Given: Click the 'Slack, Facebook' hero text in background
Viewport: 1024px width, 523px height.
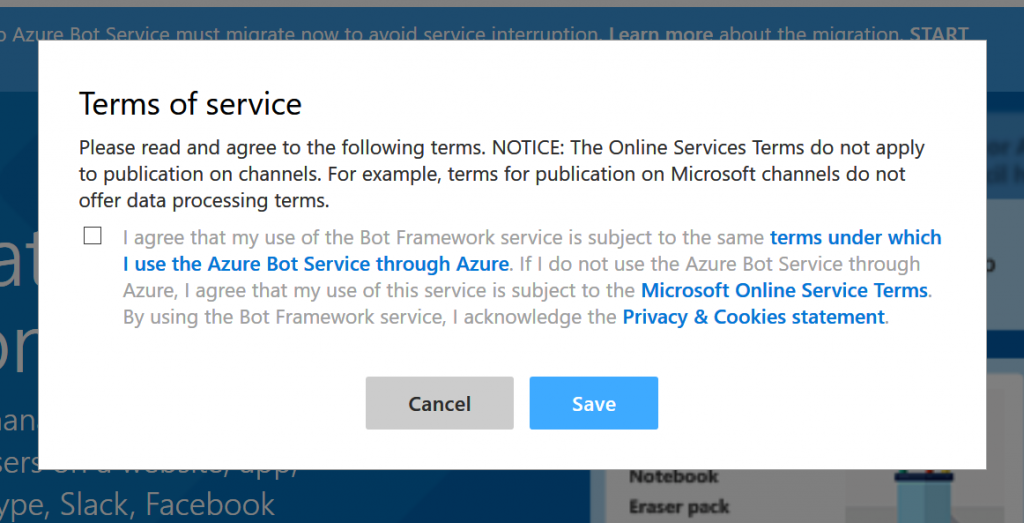Looking at the screenshot, I should coord(168,504).
